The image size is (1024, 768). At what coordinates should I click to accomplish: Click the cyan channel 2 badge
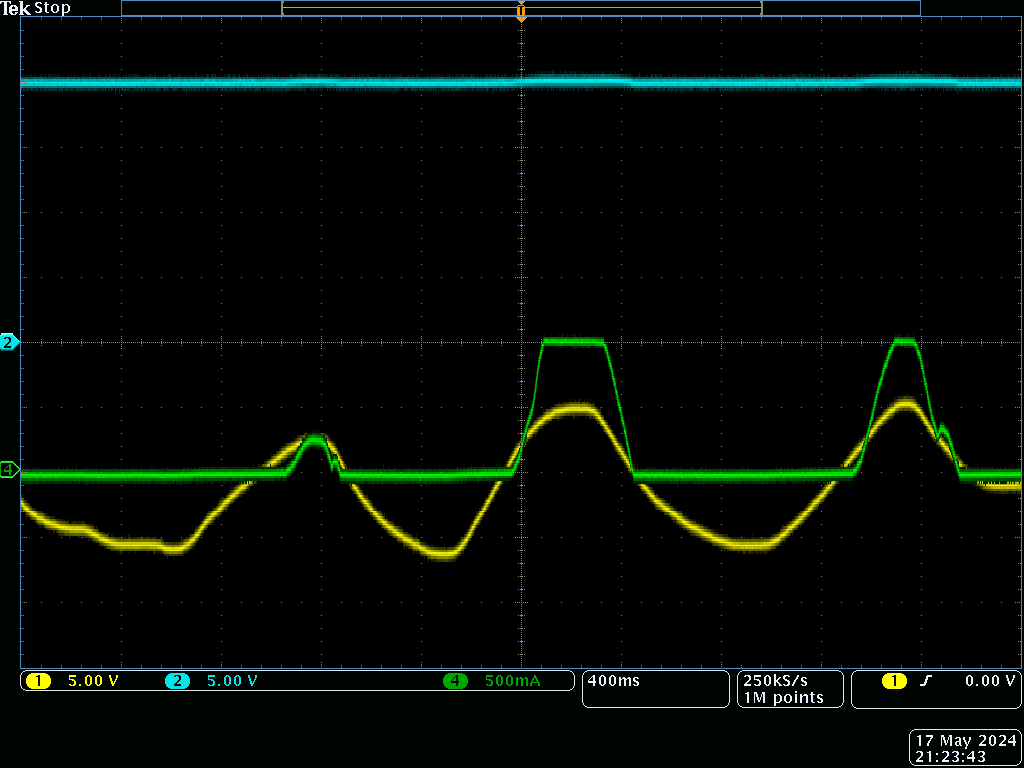point(177,681)
